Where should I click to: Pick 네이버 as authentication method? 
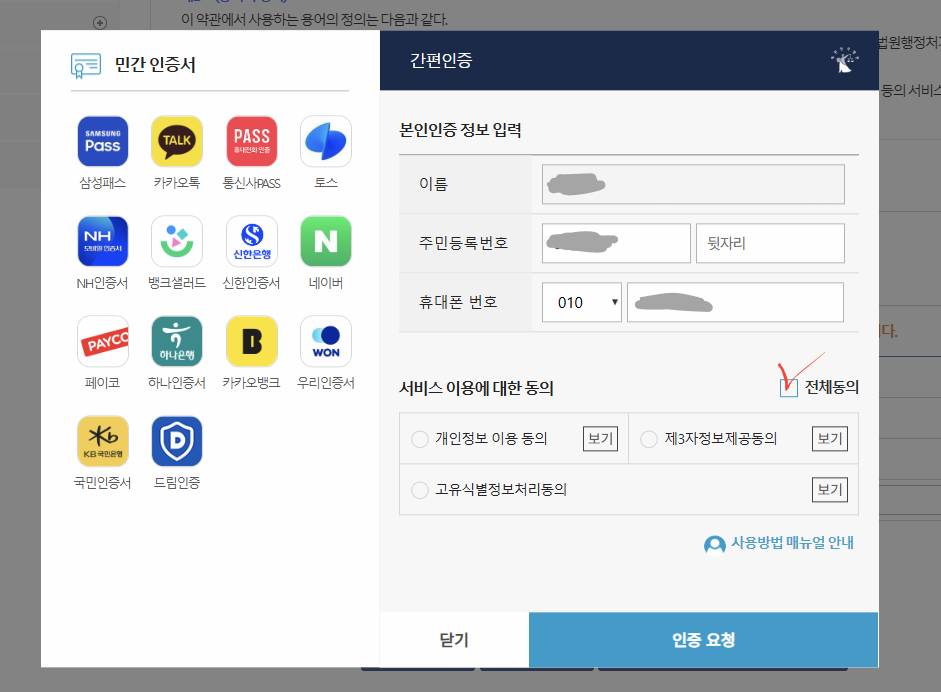coord(325,240)
